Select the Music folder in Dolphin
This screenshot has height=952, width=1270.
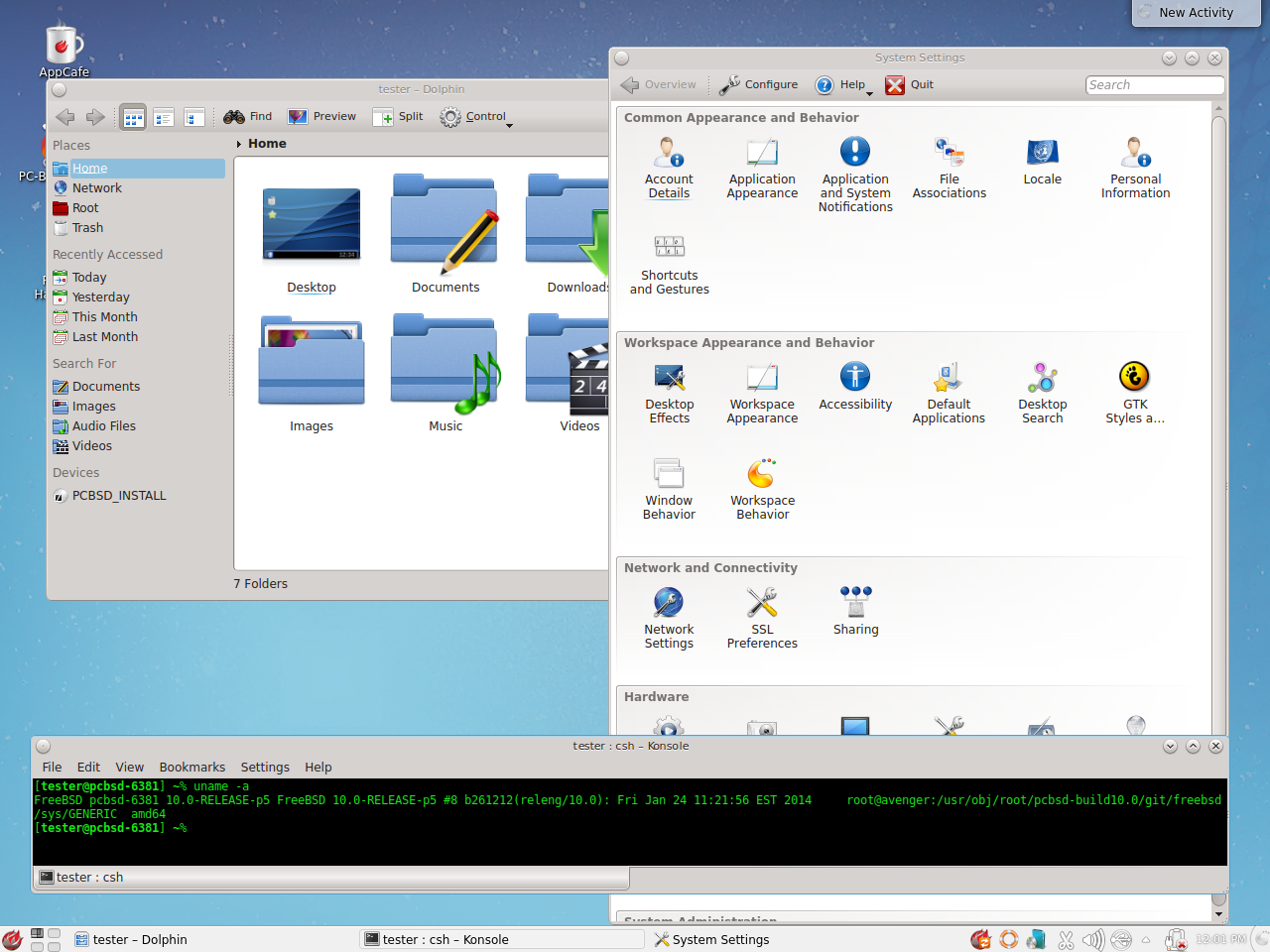445,373
